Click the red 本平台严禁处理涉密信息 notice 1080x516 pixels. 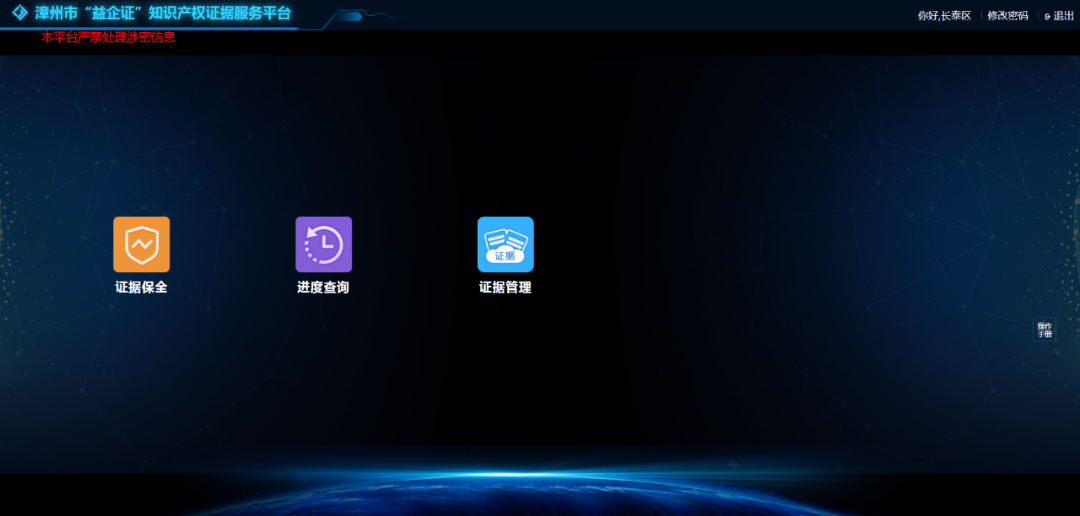[108, 37]
